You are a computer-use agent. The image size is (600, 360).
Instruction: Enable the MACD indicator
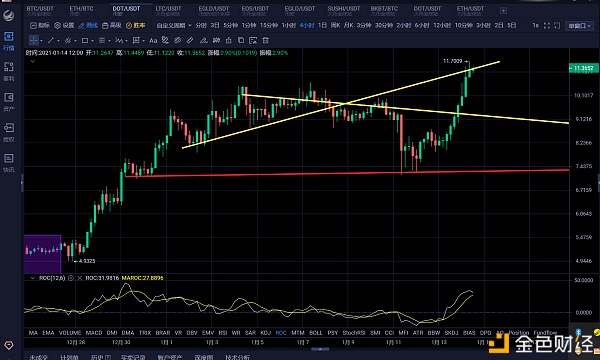pos(94,333)
